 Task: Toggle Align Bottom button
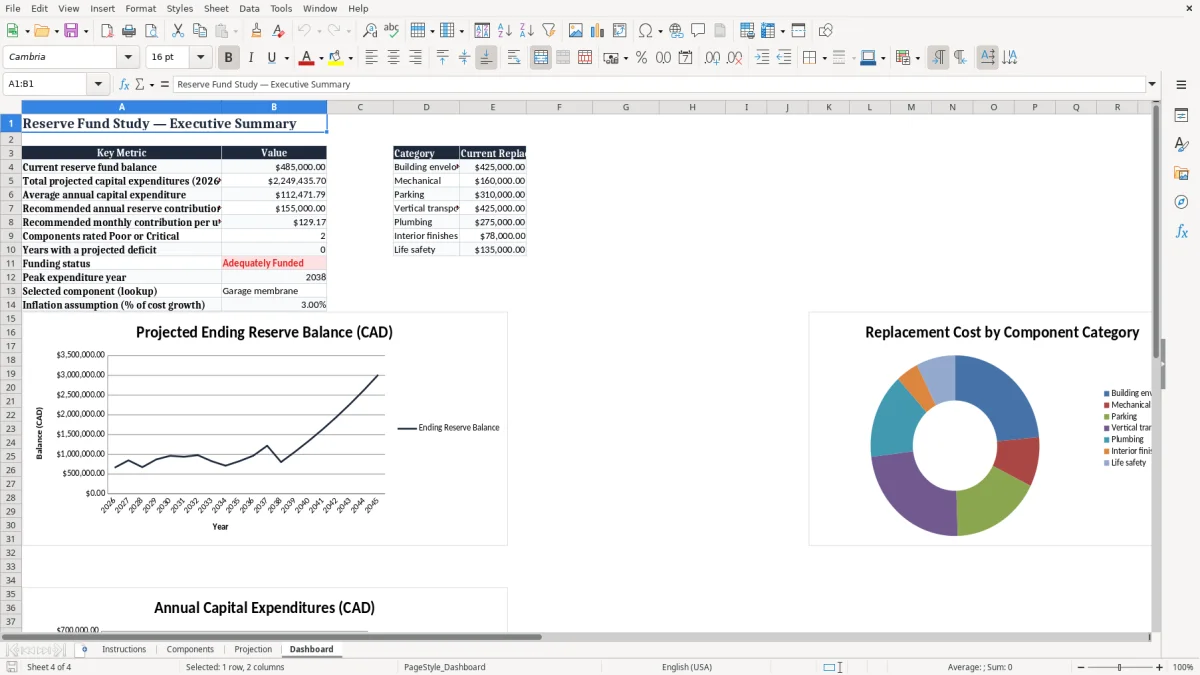coord(486,58)
